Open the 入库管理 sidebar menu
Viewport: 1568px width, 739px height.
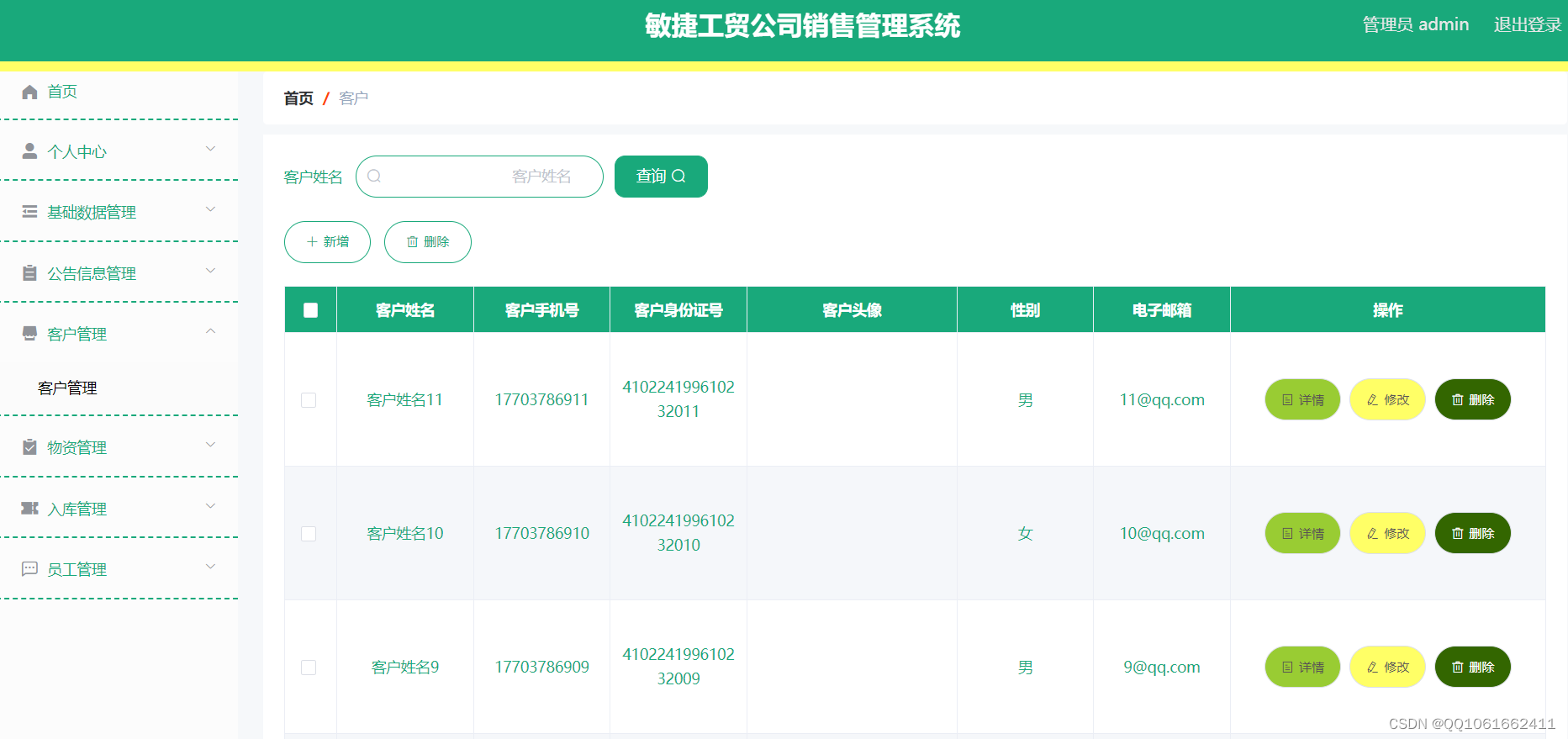tap(119, 509)
